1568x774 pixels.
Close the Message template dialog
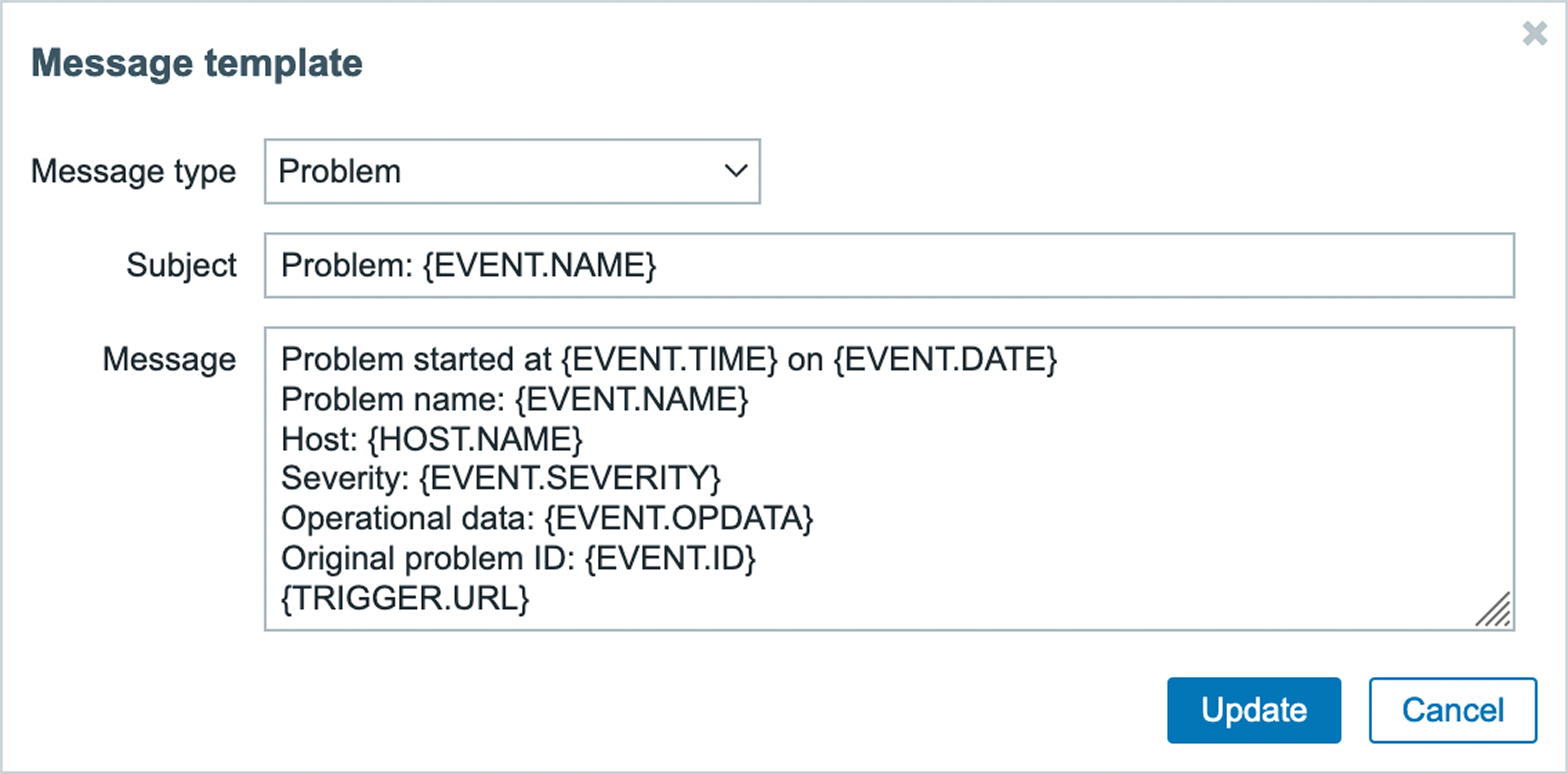[1534, 34]
